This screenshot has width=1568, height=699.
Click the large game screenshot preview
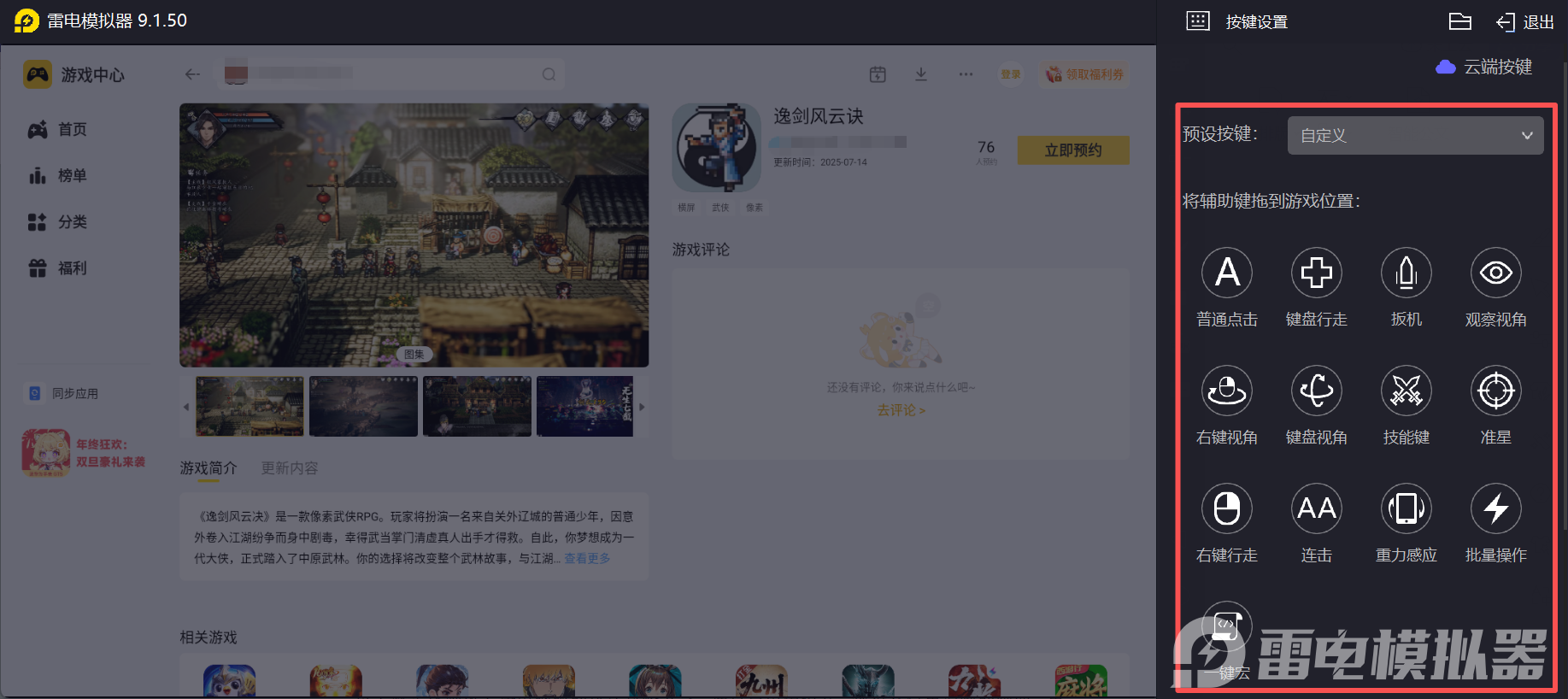(x=414, y=235)
